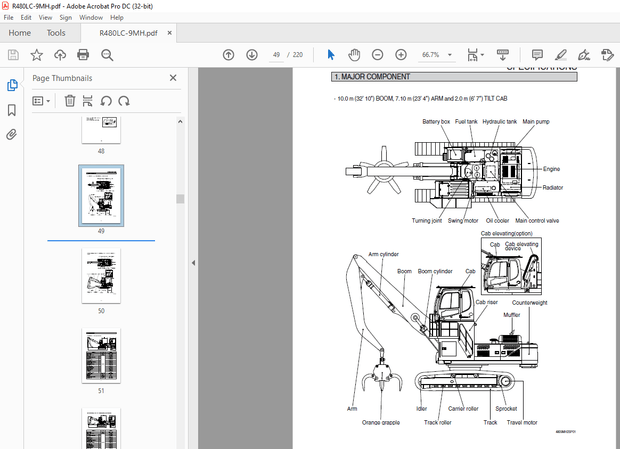Close the Page Thumbnails panel
The image size is (620, 449).
(173, 78)
